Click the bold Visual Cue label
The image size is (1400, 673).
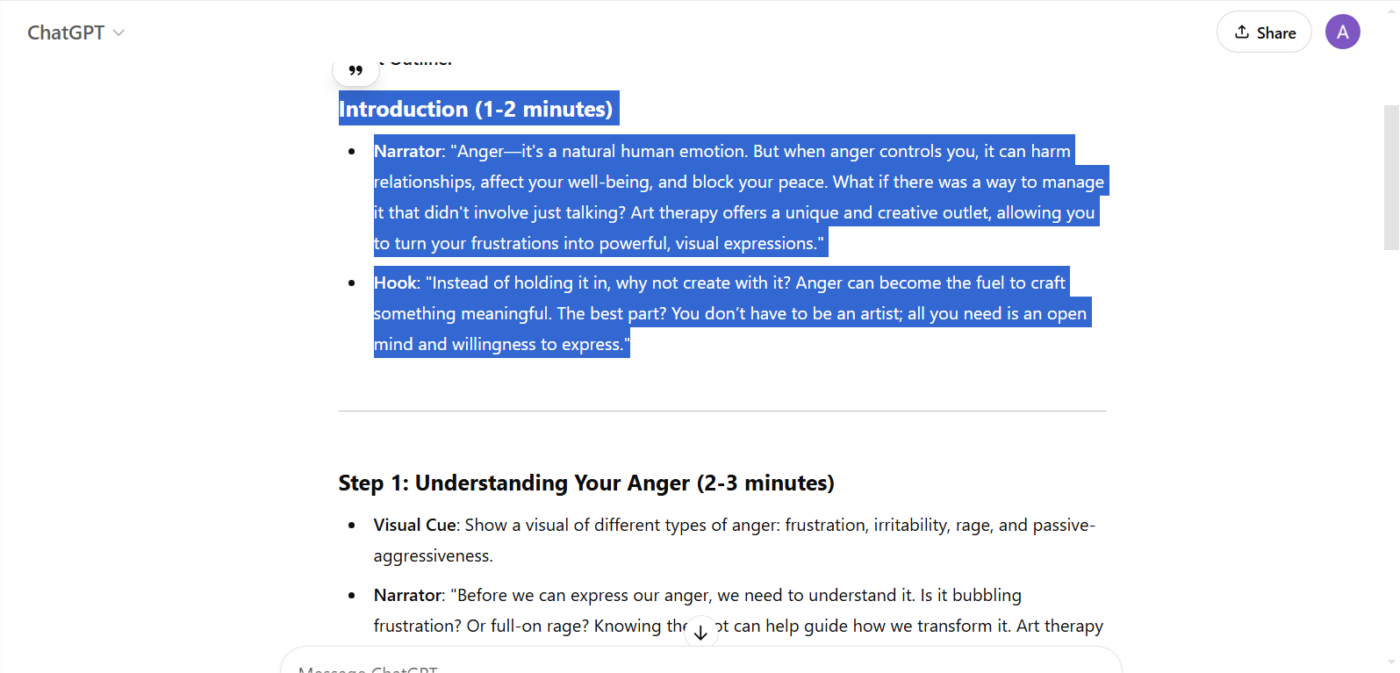[415, 525]
